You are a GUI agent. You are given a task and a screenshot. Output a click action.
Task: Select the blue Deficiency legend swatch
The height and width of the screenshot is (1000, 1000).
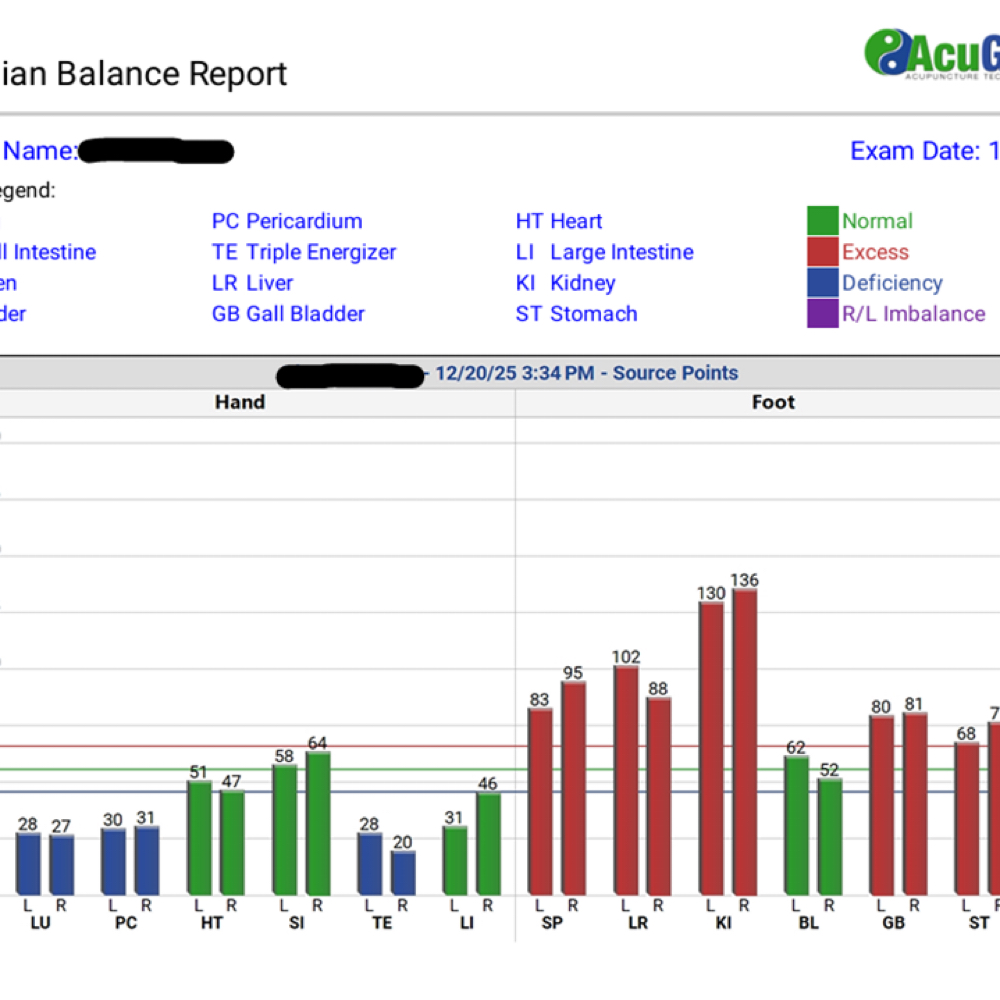click(822, 283)
